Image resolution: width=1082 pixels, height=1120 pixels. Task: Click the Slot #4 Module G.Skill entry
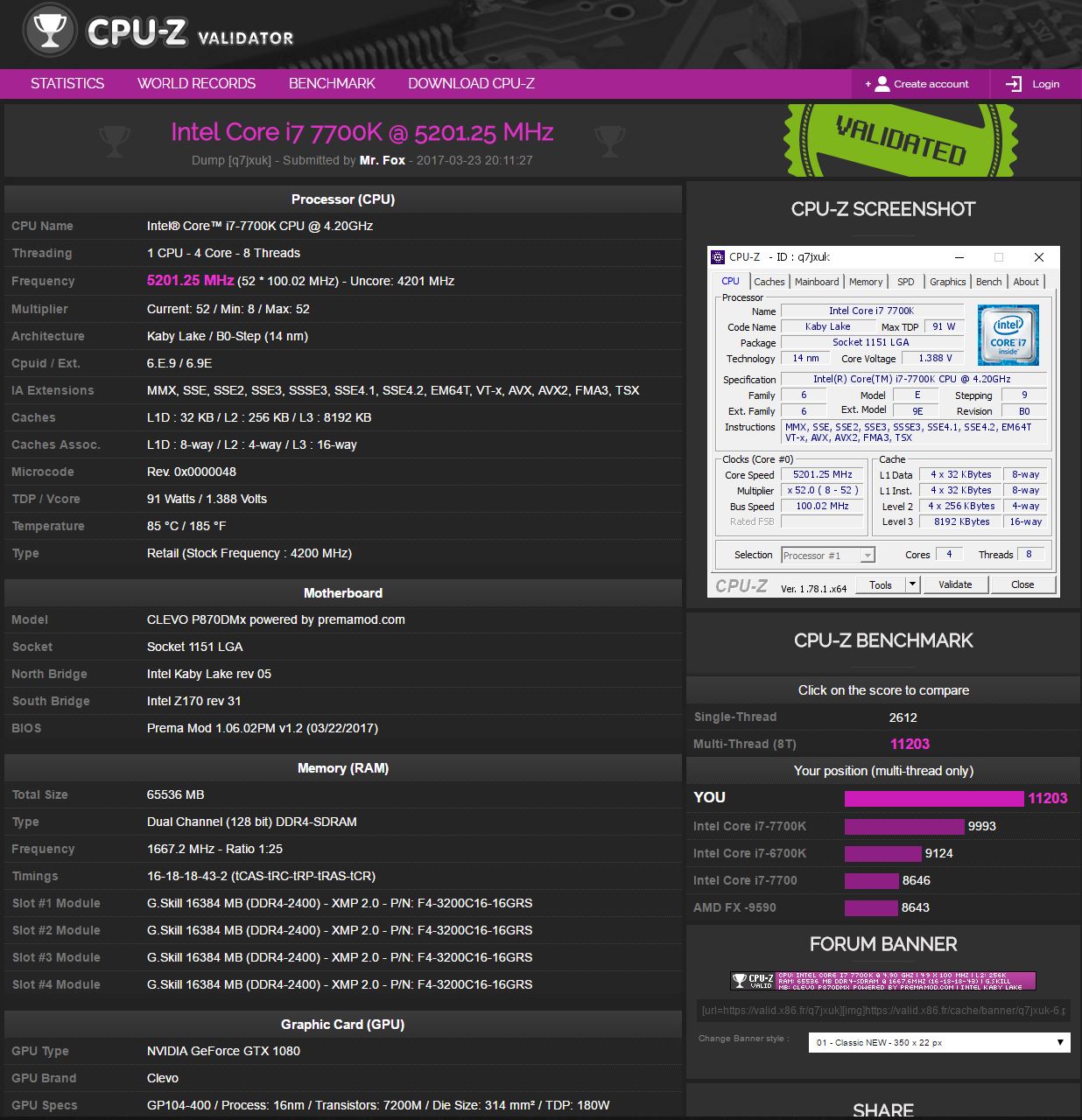(340, 984)
